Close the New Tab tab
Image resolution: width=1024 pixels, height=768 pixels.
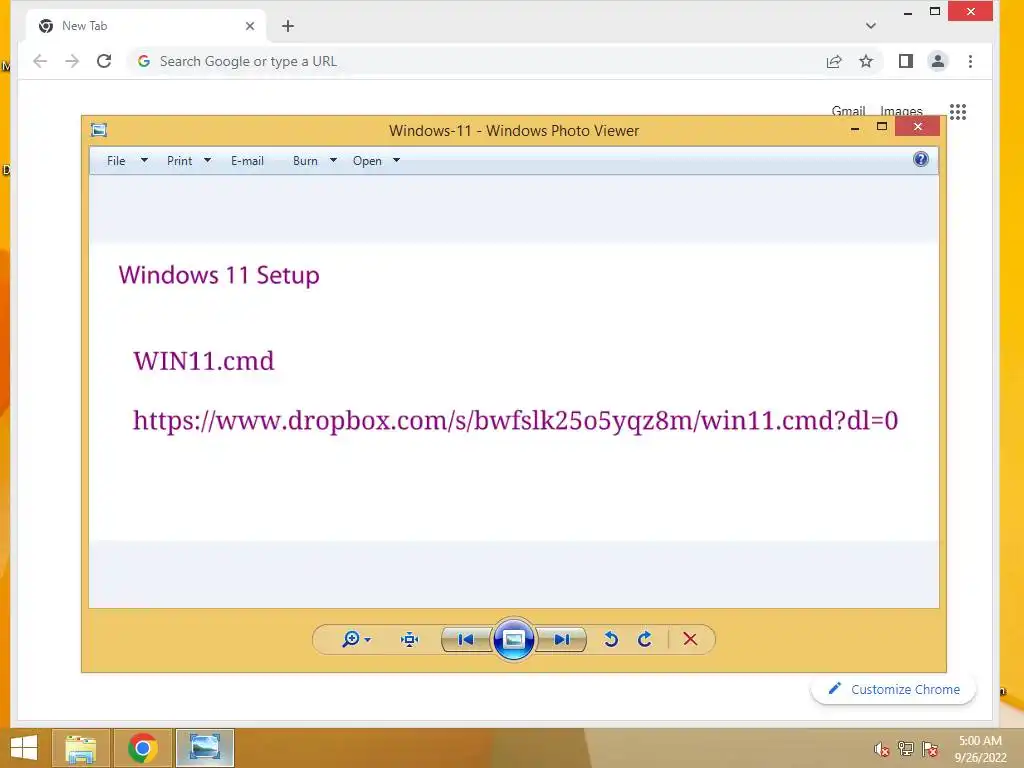249,26
